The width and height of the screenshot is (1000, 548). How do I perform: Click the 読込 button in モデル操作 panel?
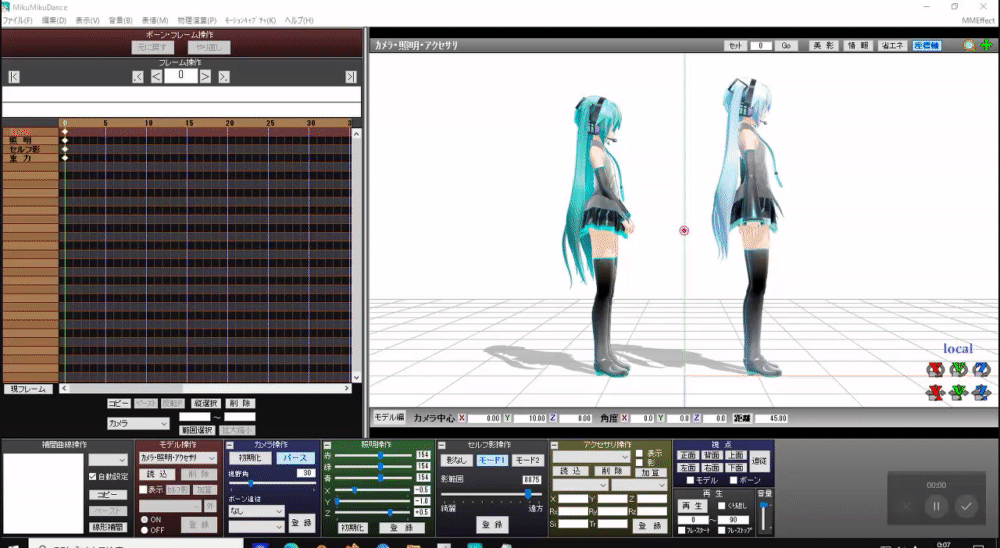tap(157, 474)
